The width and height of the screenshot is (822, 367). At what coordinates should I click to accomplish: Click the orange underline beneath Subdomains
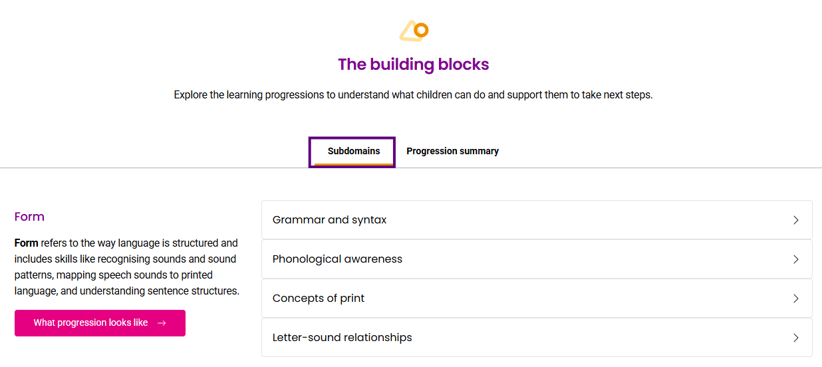[352, 164]
